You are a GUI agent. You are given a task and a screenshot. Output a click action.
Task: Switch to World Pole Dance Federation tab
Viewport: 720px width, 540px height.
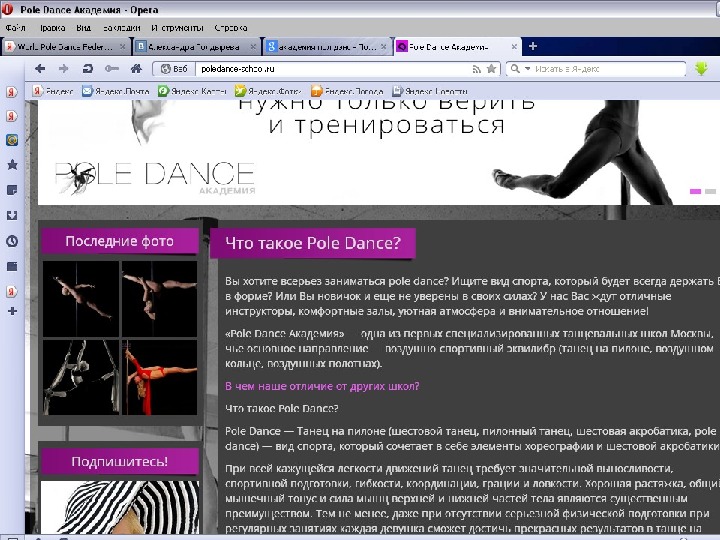64,47
